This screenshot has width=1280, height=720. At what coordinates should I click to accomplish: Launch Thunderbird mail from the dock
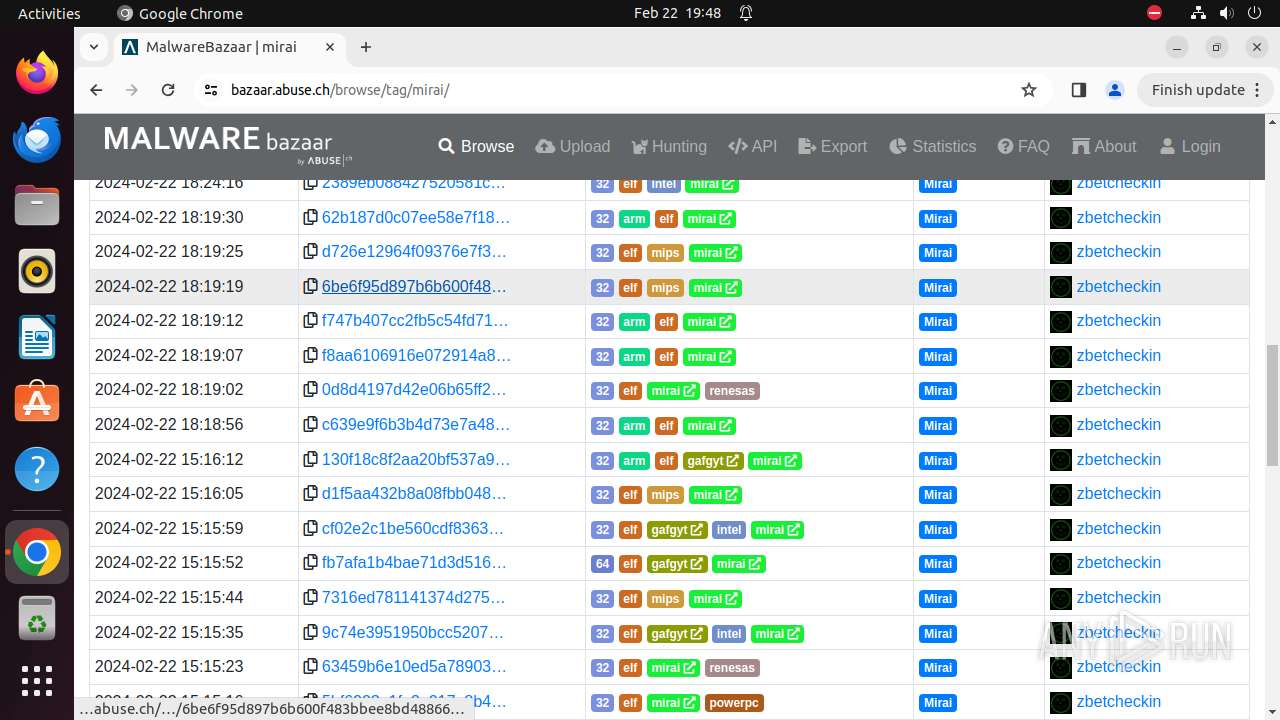[x=37, y=139]
